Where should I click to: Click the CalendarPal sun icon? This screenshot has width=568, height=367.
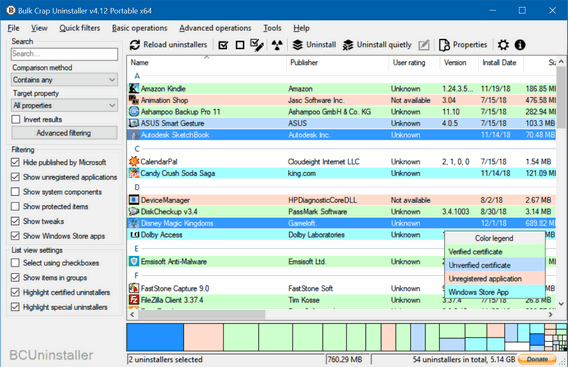coord(134,161)
